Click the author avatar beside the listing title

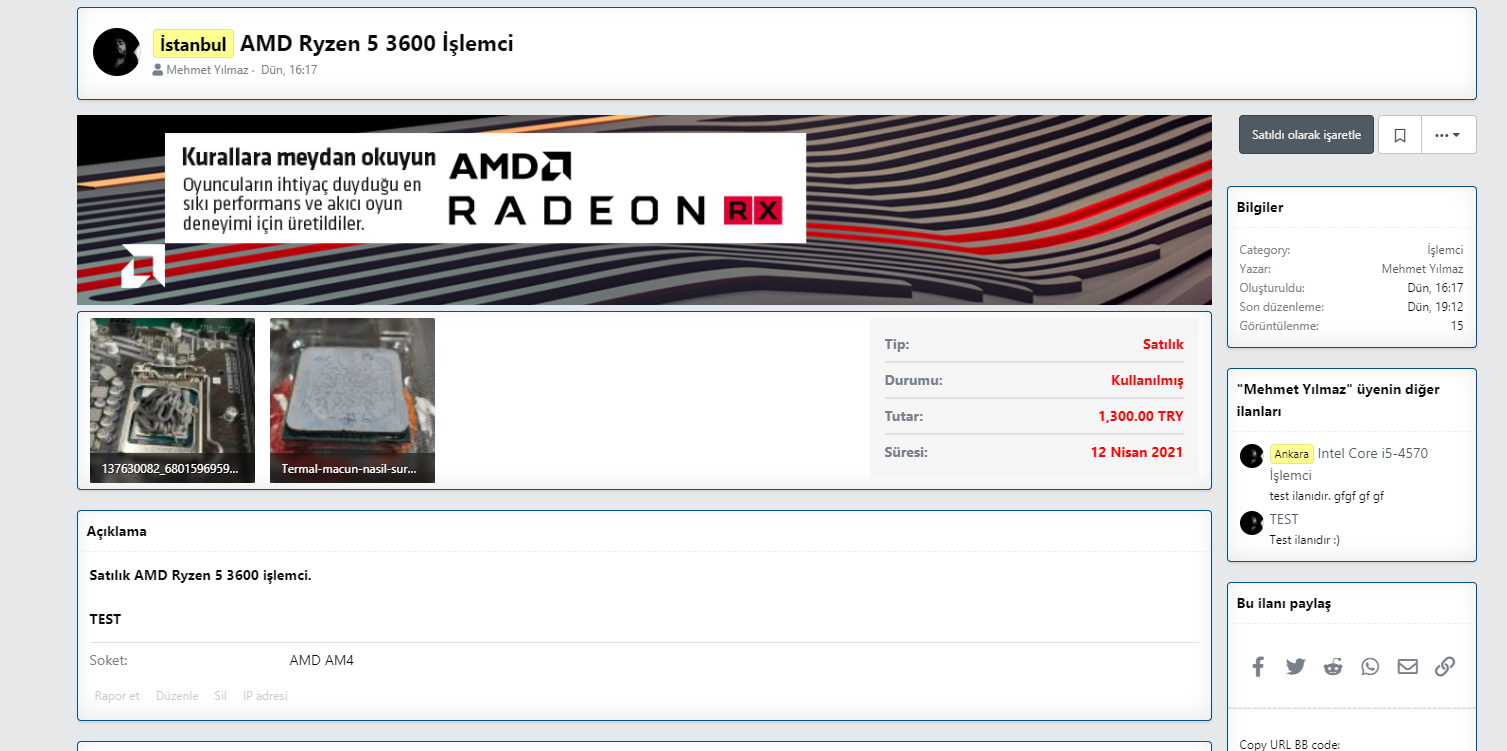(117, 52)
